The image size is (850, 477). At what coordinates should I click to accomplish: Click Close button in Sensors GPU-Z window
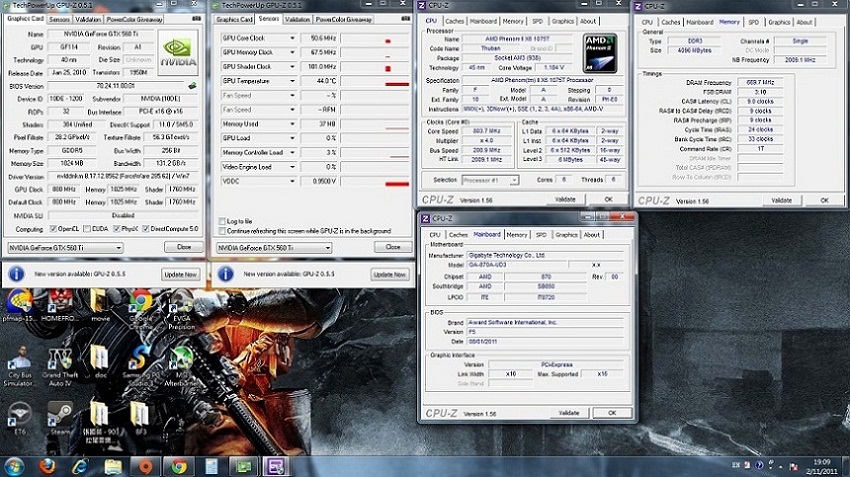(393, 247)
